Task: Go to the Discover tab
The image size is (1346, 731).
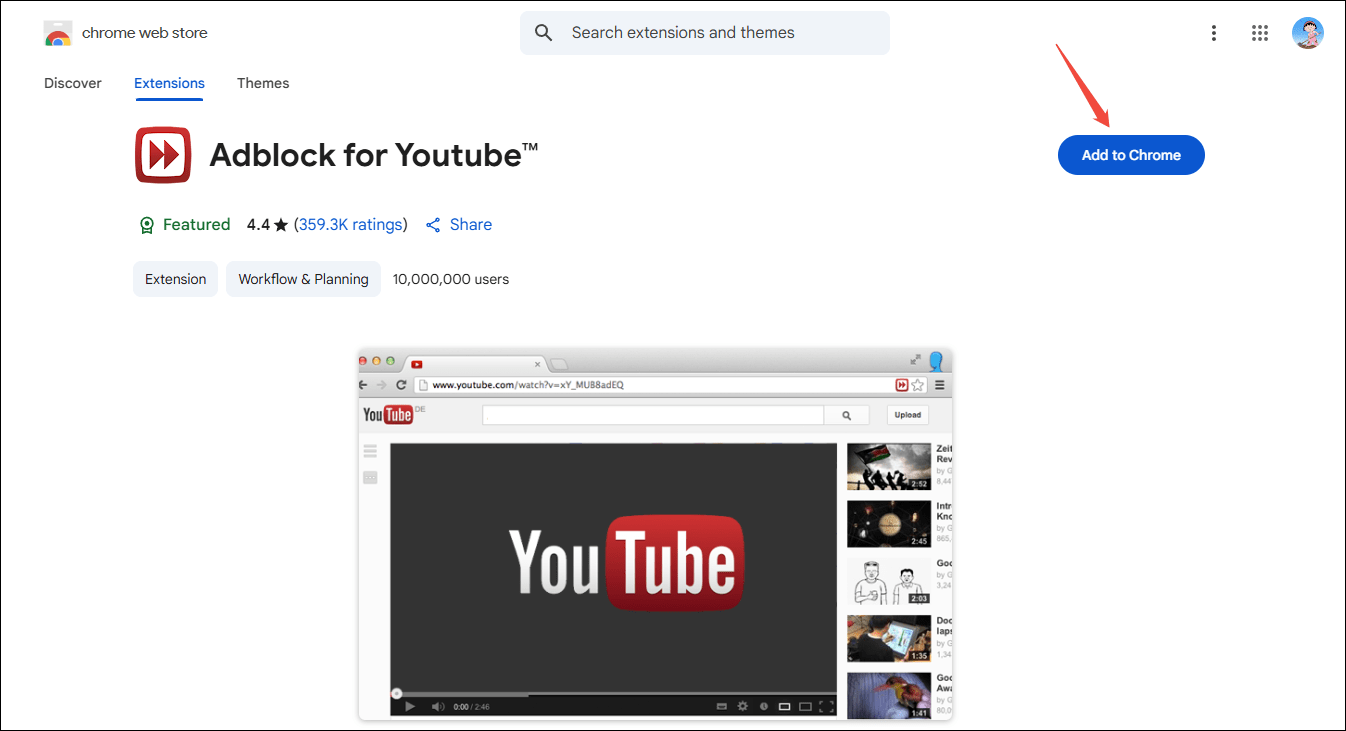Action: (x=73, y=83)
